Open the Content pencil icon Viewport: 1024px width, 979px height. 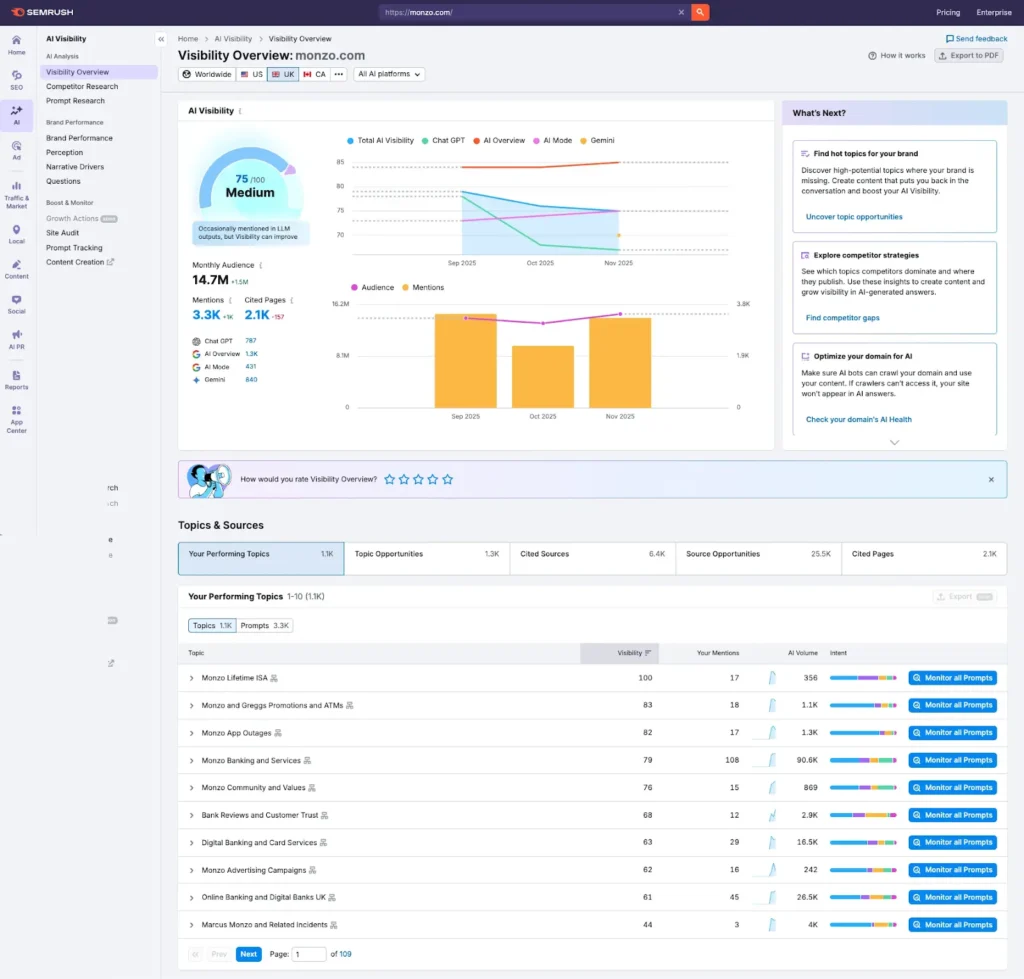[x=16, y=269]
